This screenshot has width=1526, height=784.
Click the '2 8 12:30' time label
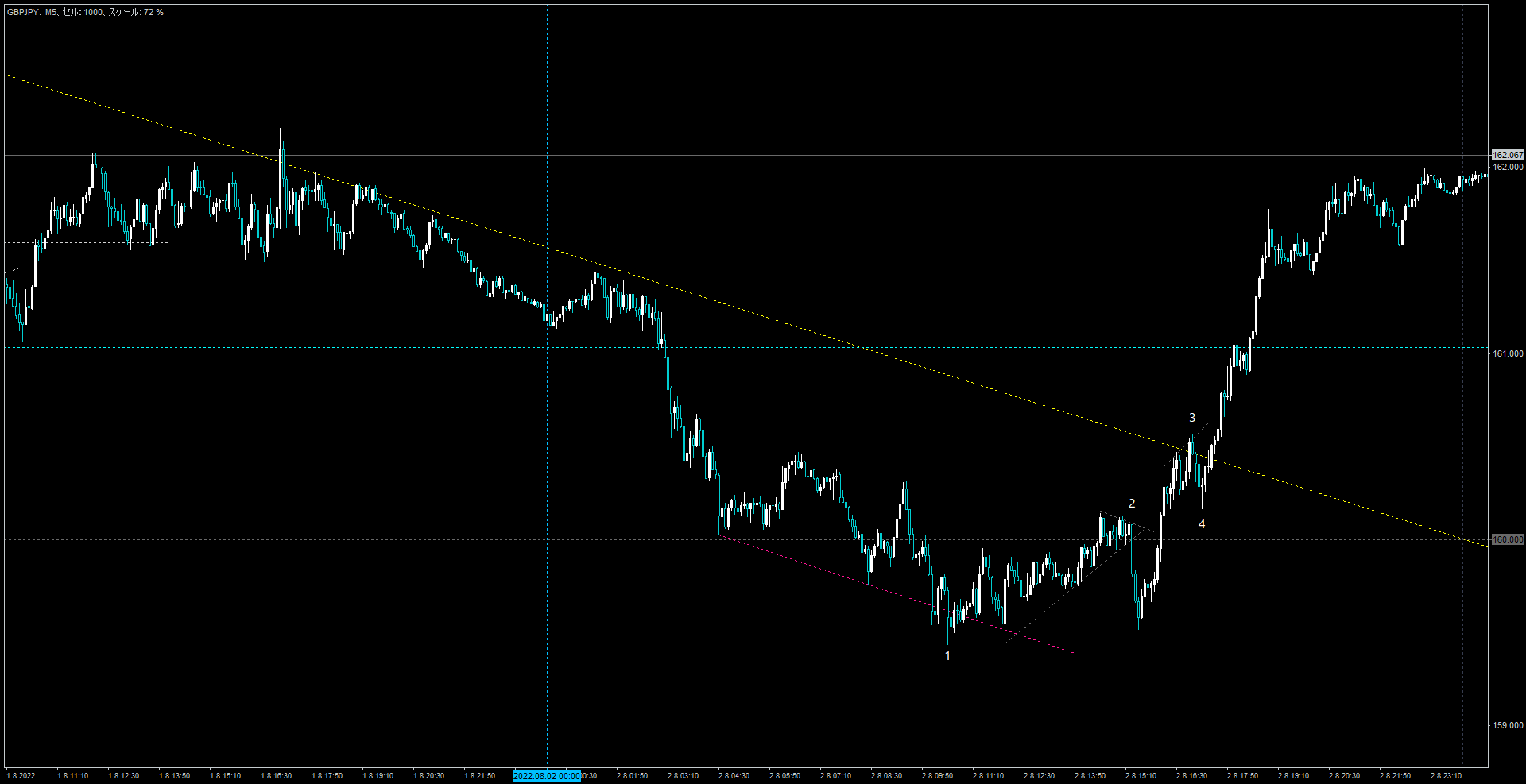coord(1039,776)
